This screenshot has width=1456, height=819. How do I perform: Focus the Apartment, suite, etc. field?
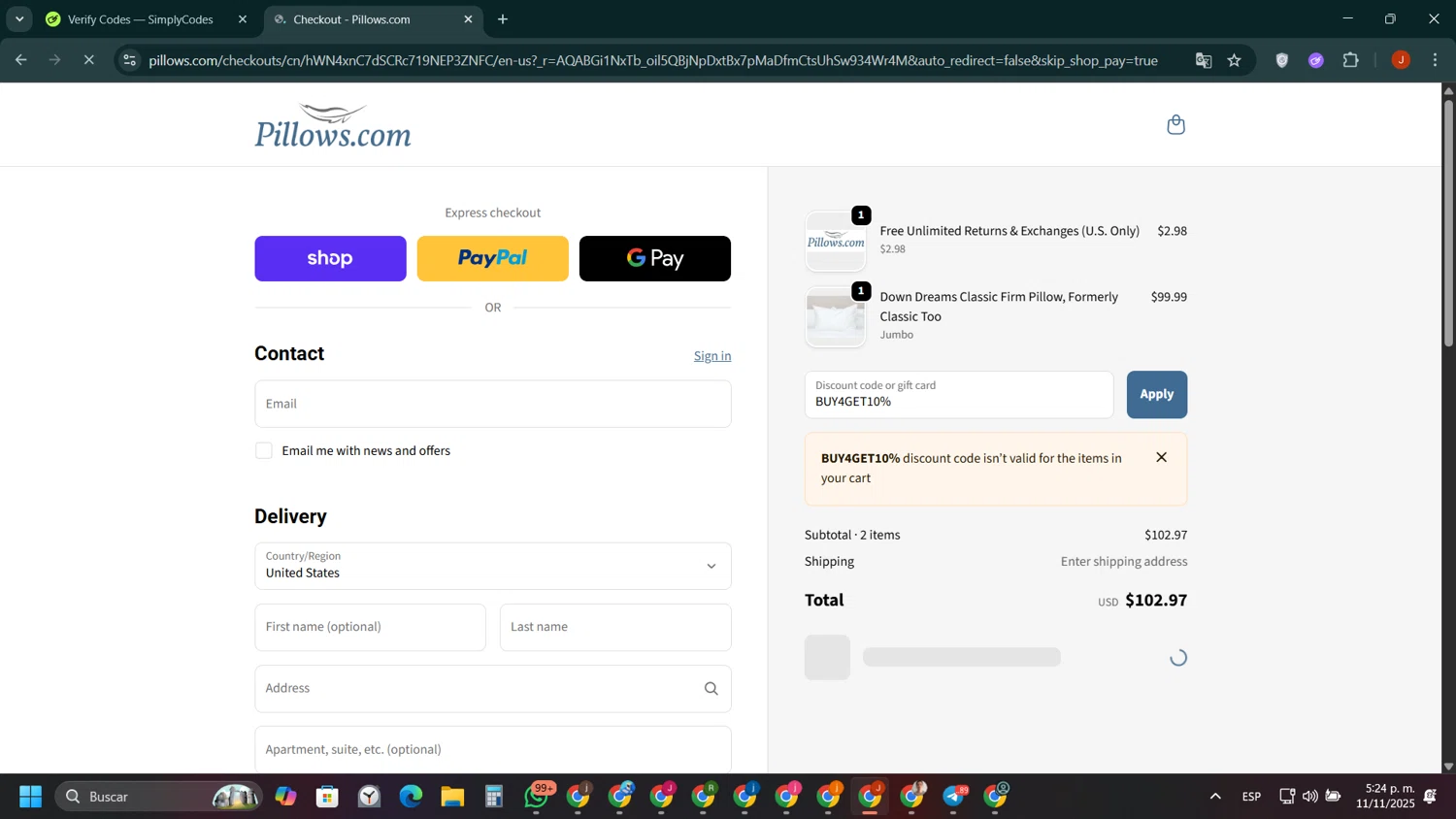pos(492,749)
